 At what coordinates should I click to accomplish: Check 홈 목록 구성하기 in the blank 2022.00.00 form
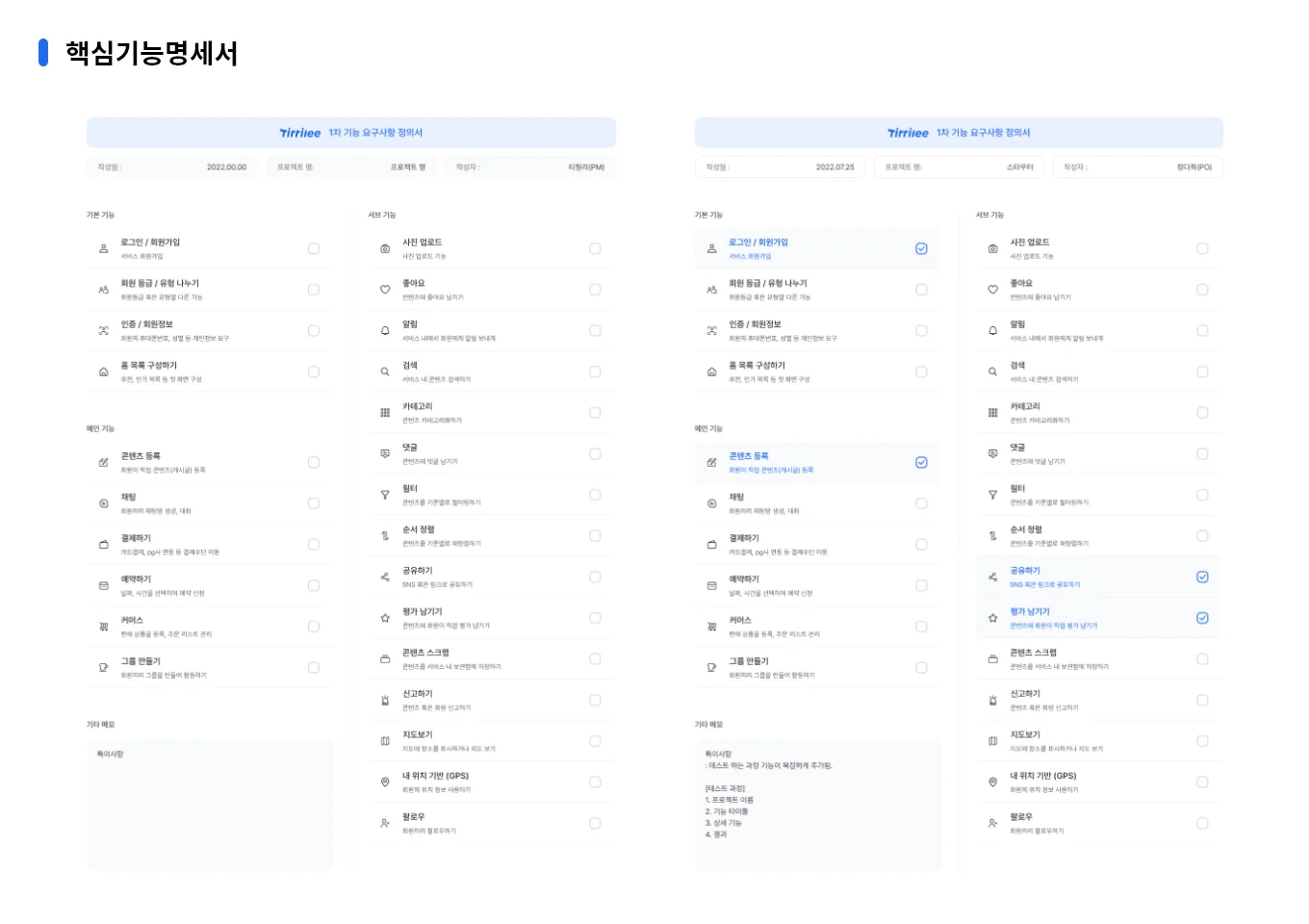[x=314, y=372]
